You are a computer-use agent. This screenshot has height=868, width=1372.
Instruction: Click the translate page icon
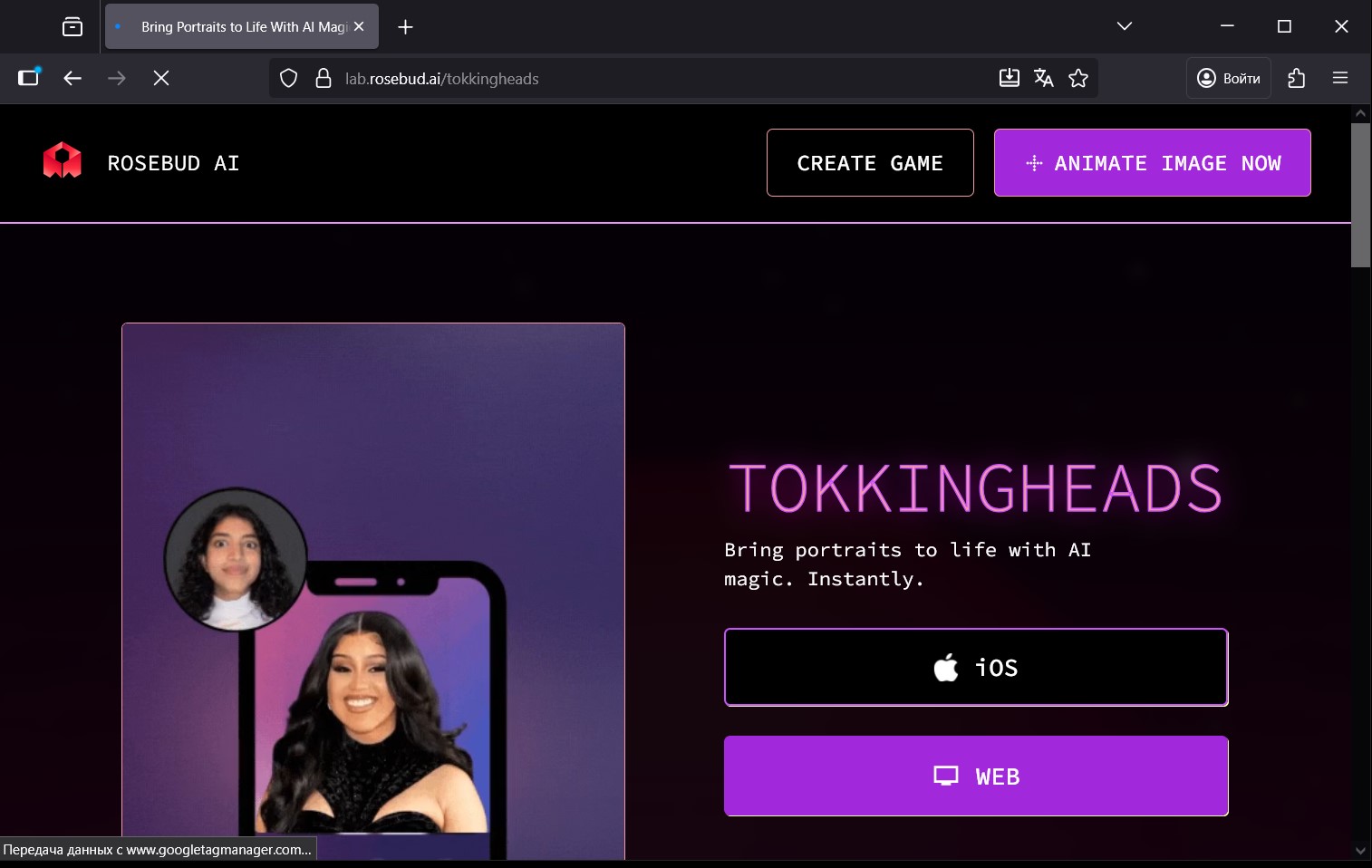(x=1044, y=78)
